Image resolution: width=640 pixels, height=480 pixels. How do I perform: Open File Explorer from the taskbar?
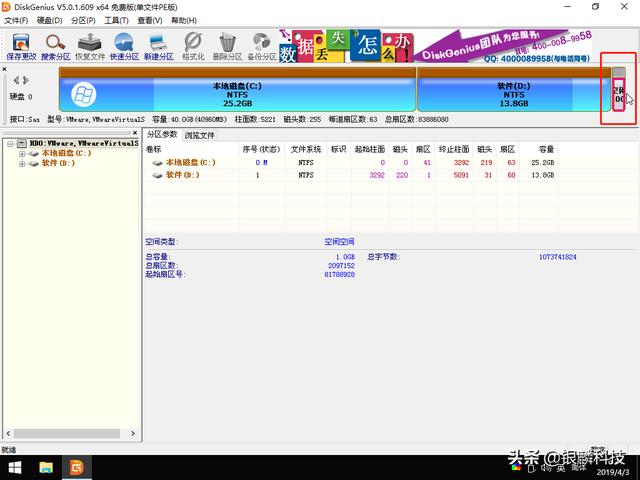(x=46, y=467)
